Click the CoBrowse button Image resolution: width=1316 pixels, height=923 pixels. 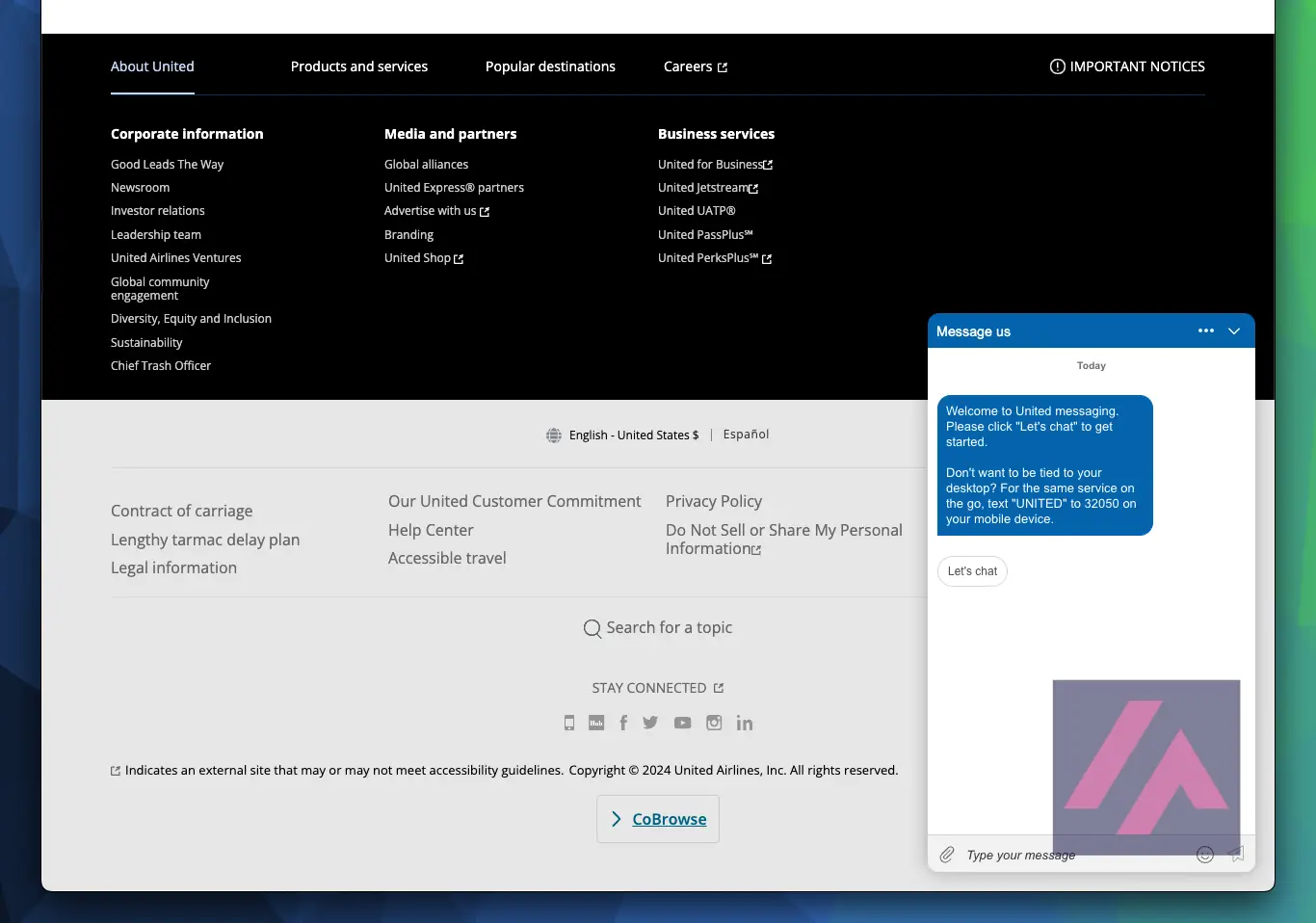pos(658,819)
